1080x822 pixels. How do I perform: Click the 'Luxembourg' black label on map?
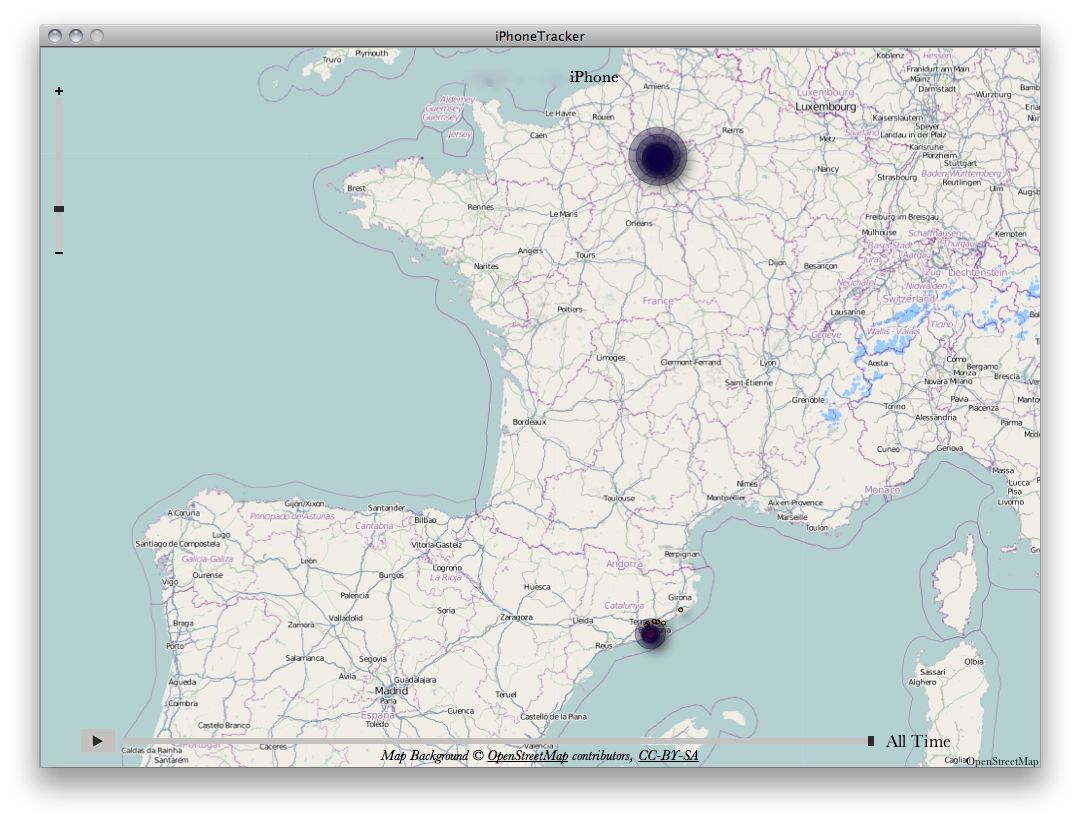pyautogui.click(x=825, y=107)
